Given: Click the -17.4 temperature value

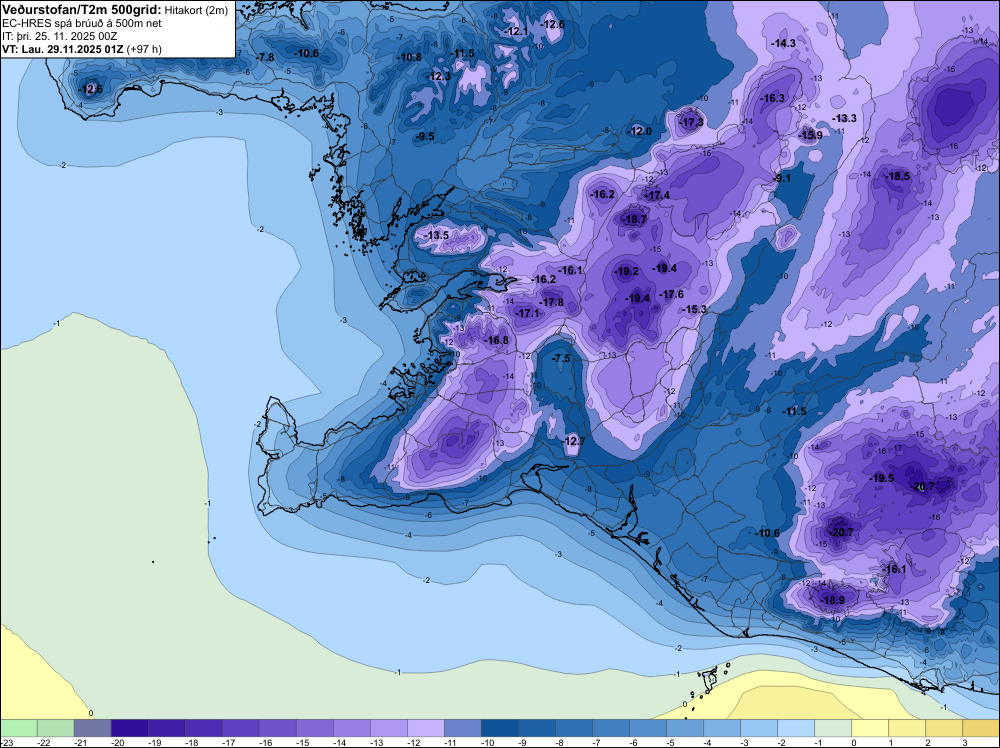Looking at the screenshot, I should pos(657,195).
